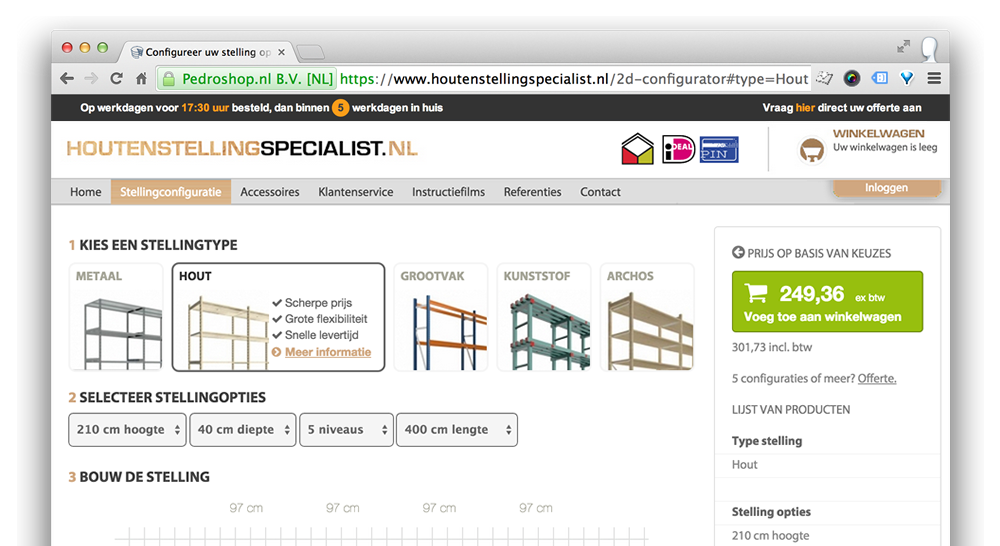This screenshot has height=546, width=1000.
Task: Open a new browser tab
Action: [311, 52]
